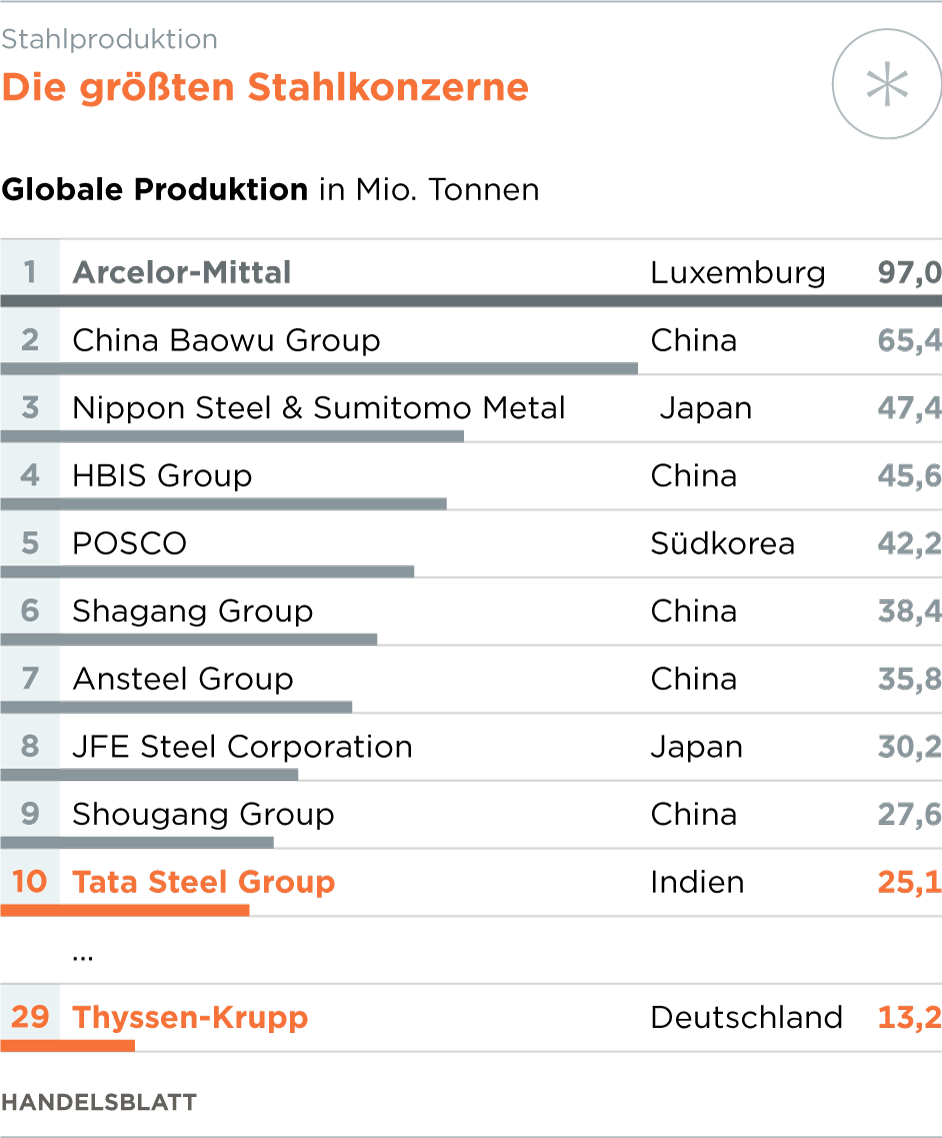Select Nippon Steel & Sumitomo Metal
942x1138 pixels.
point(319,408)
